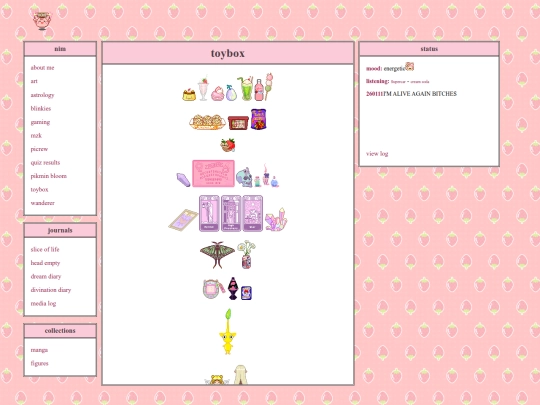540x405 pixels.
Task: Click the pink ouija board icon
Action: coord(214,174)
